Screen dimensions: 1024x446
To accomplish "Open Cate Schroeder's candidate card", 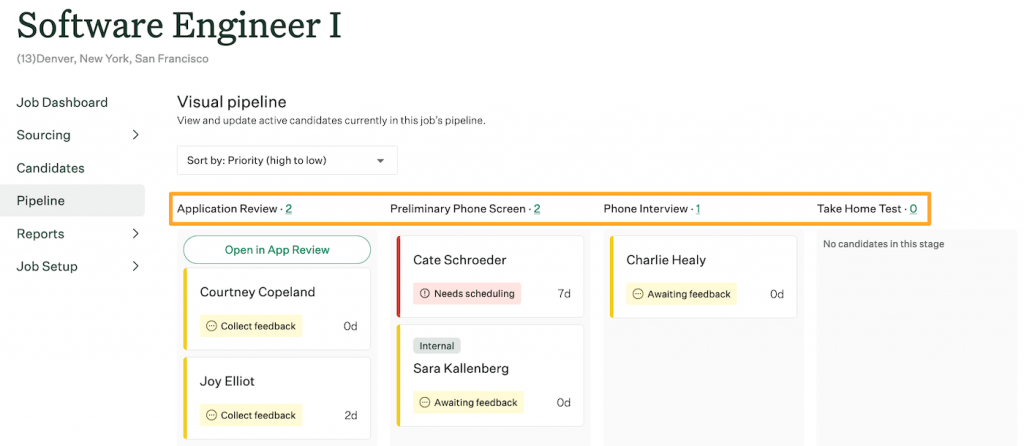I will [x=490, y=277].
